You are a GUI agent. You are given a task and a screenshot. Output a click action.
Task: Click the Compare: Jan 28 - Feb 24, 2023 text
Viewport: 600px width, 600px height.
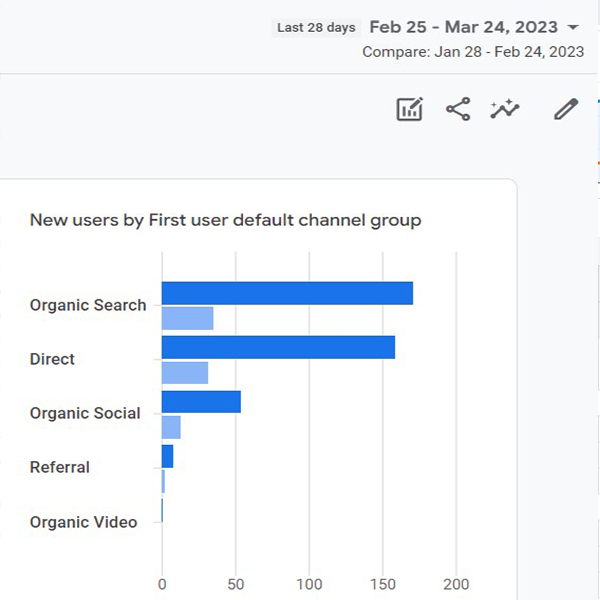pyautogui.click(x=473, y=52)
